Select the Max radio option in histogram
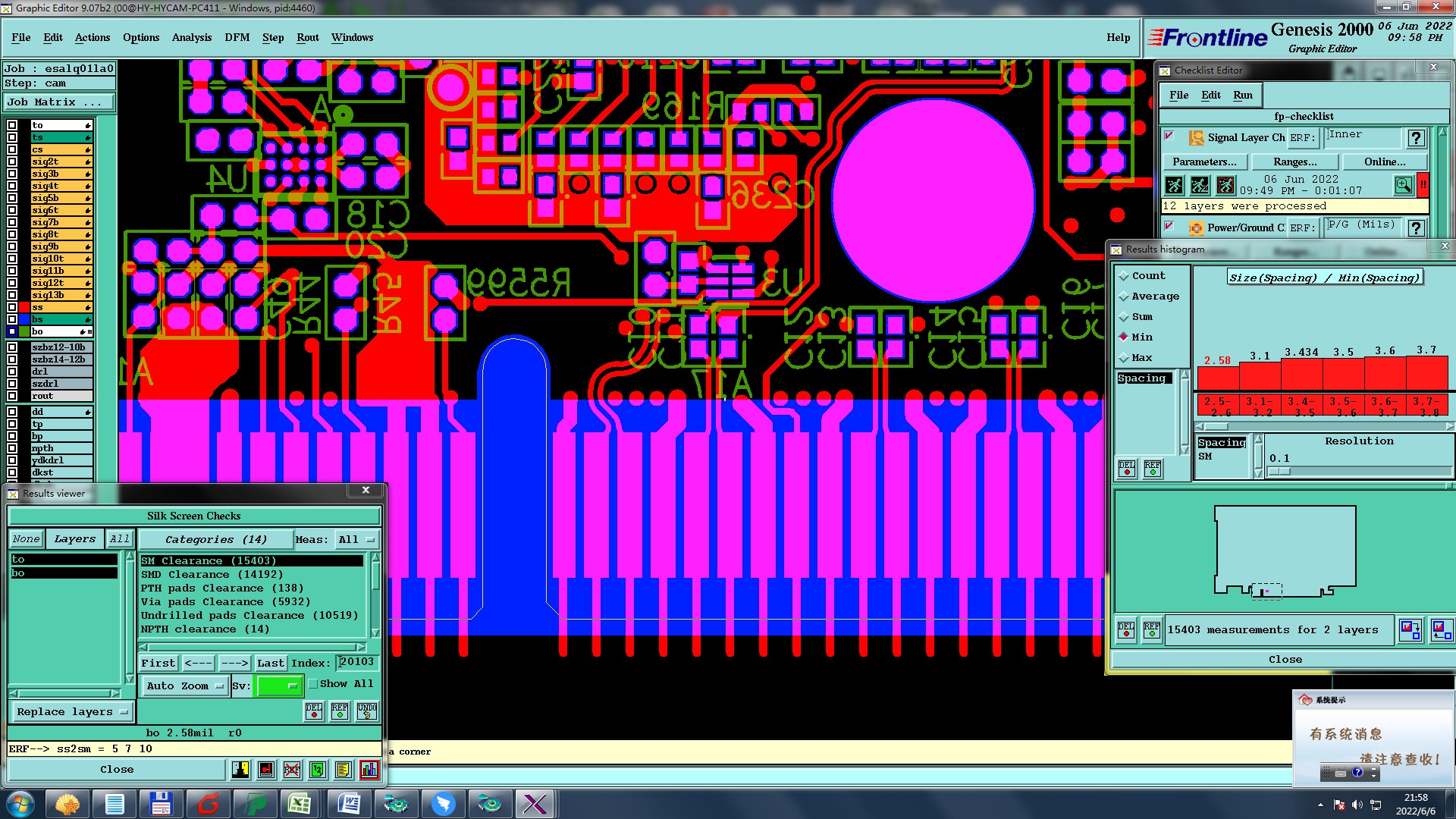The image size is (1456, 819). [x=1124, y=358]
